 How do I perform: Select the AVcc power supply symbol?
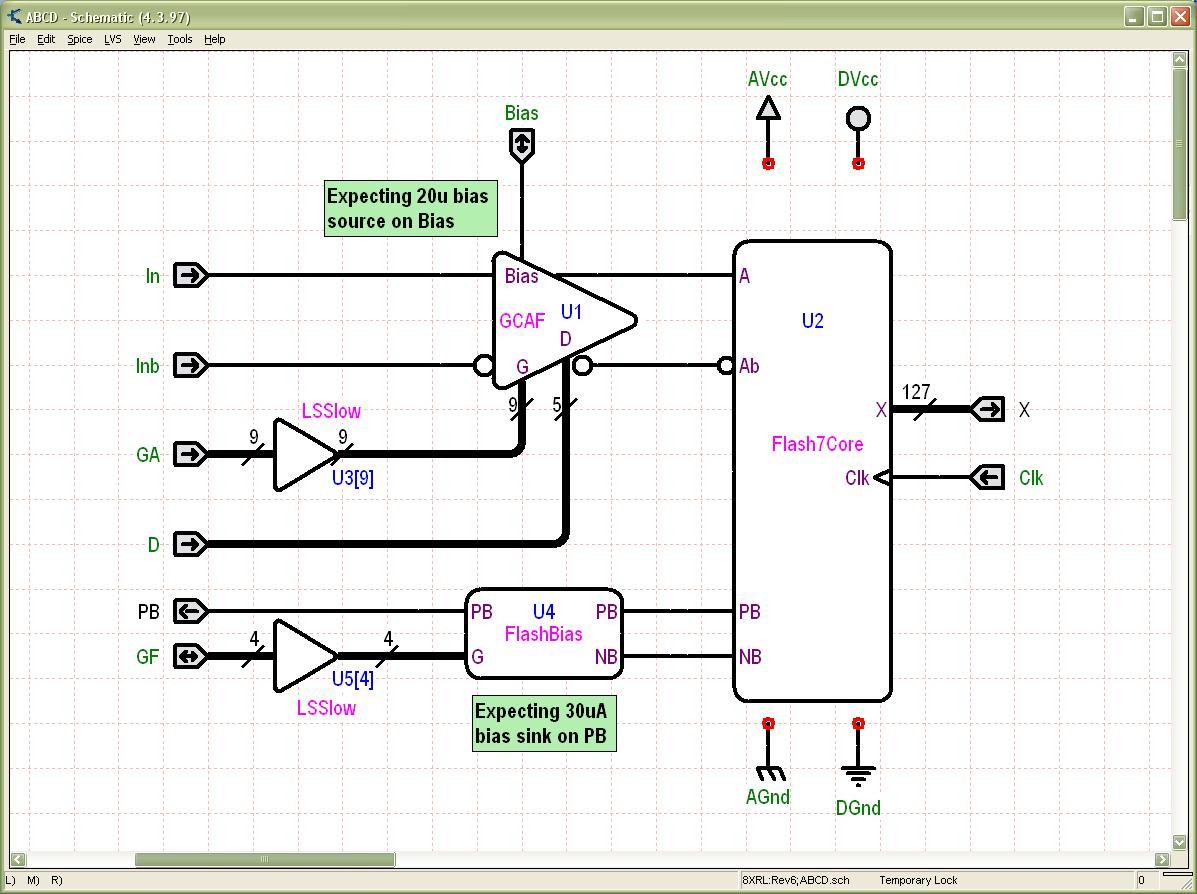[767, 109]
